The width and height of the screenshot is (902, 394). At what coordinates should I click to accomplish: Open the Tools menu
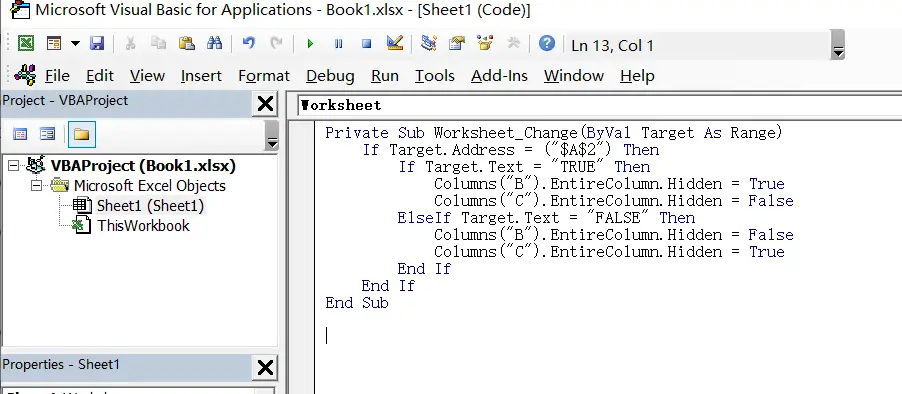[x=435, y=76]
